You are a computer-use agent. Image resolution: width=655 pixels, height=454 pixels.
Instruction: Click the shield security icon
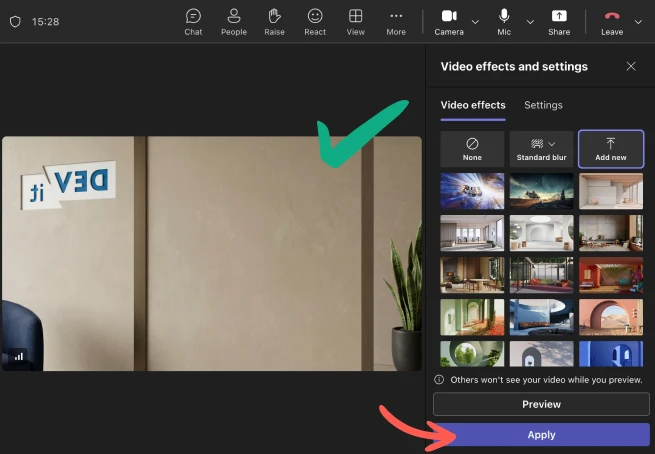[15, 21]
